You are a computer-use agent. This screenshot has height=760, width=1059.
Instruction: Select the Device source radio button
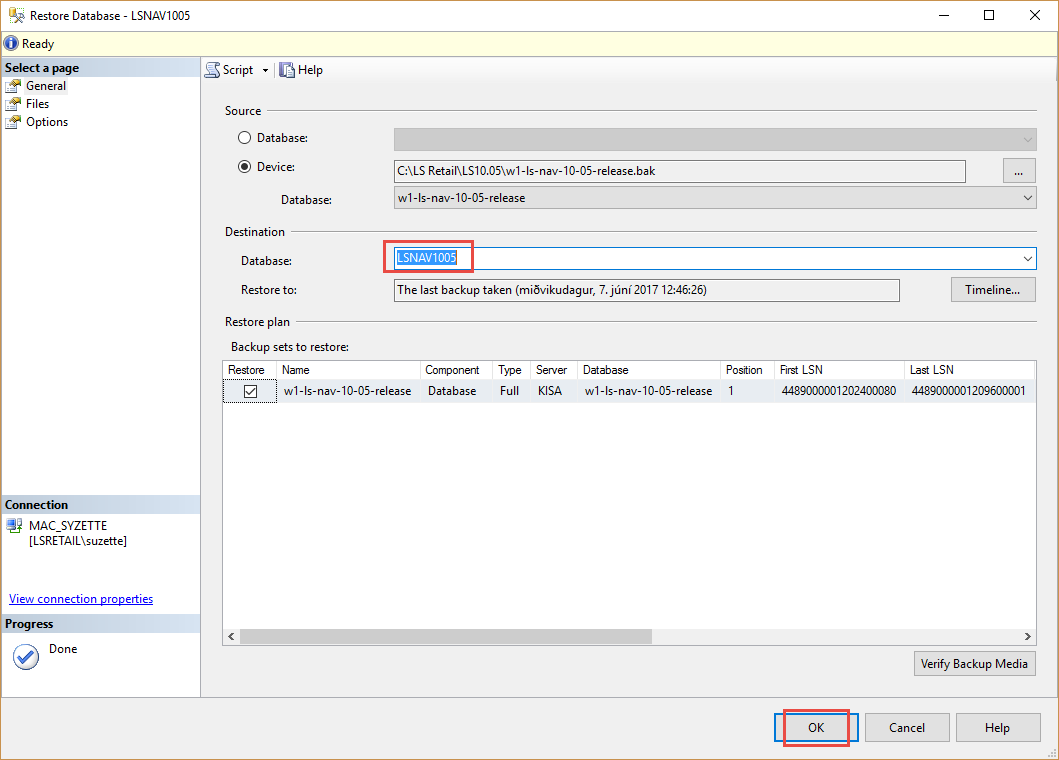[244, 167]
